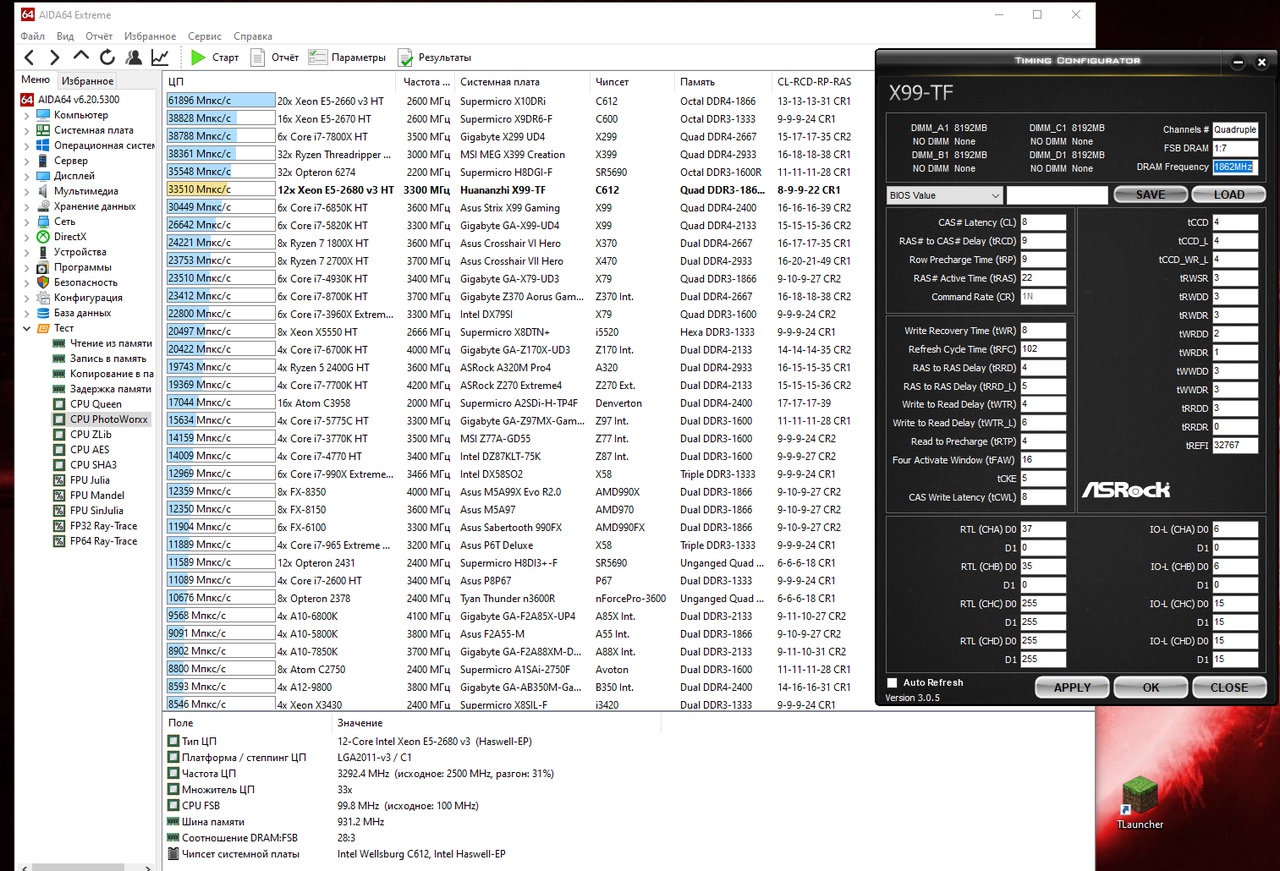Expand the Операционная система tree node arrow

tap(26, 145)
